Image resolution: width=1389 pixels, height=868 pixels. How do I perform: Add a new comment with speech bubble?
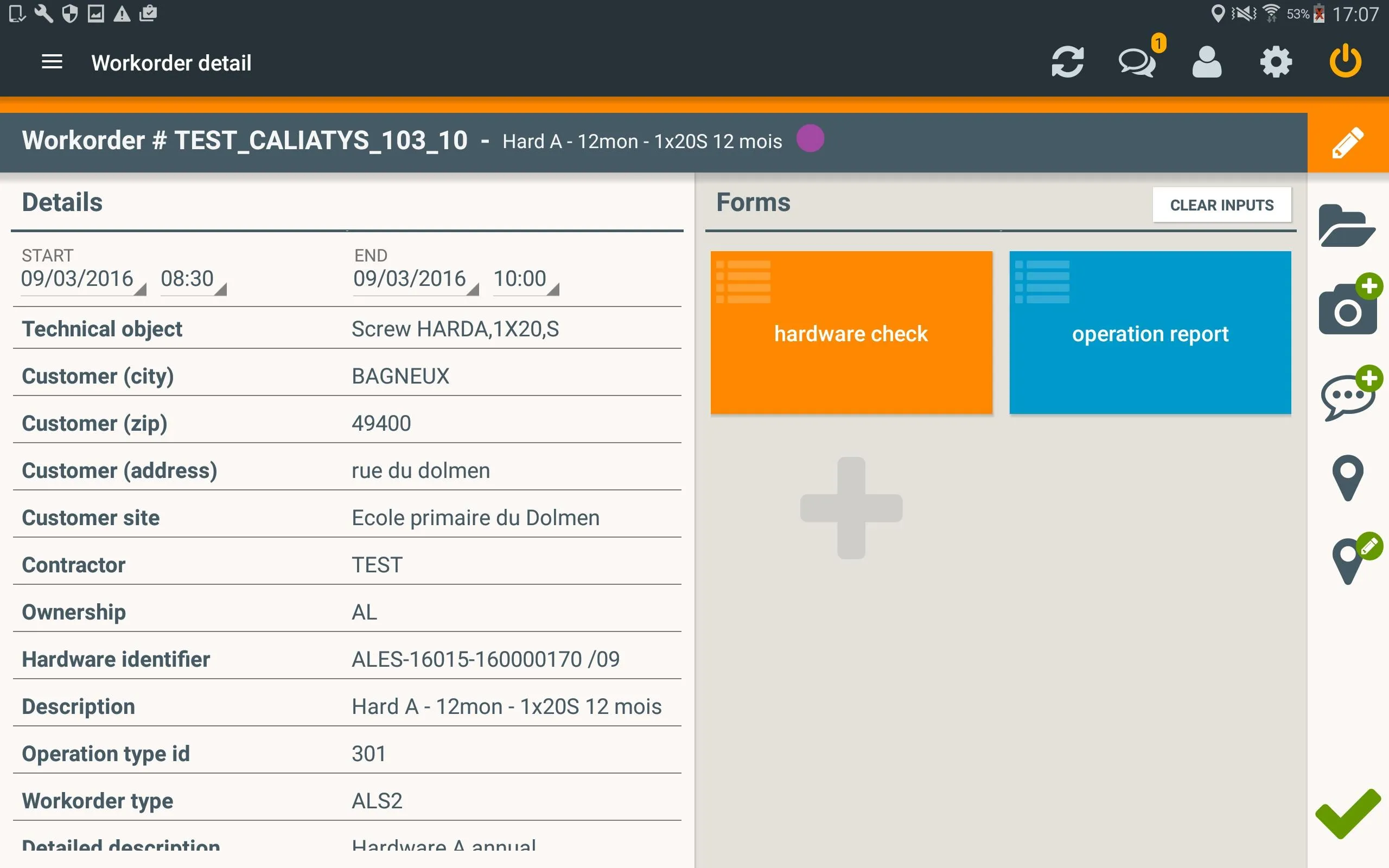click(x=1348, y=394)
